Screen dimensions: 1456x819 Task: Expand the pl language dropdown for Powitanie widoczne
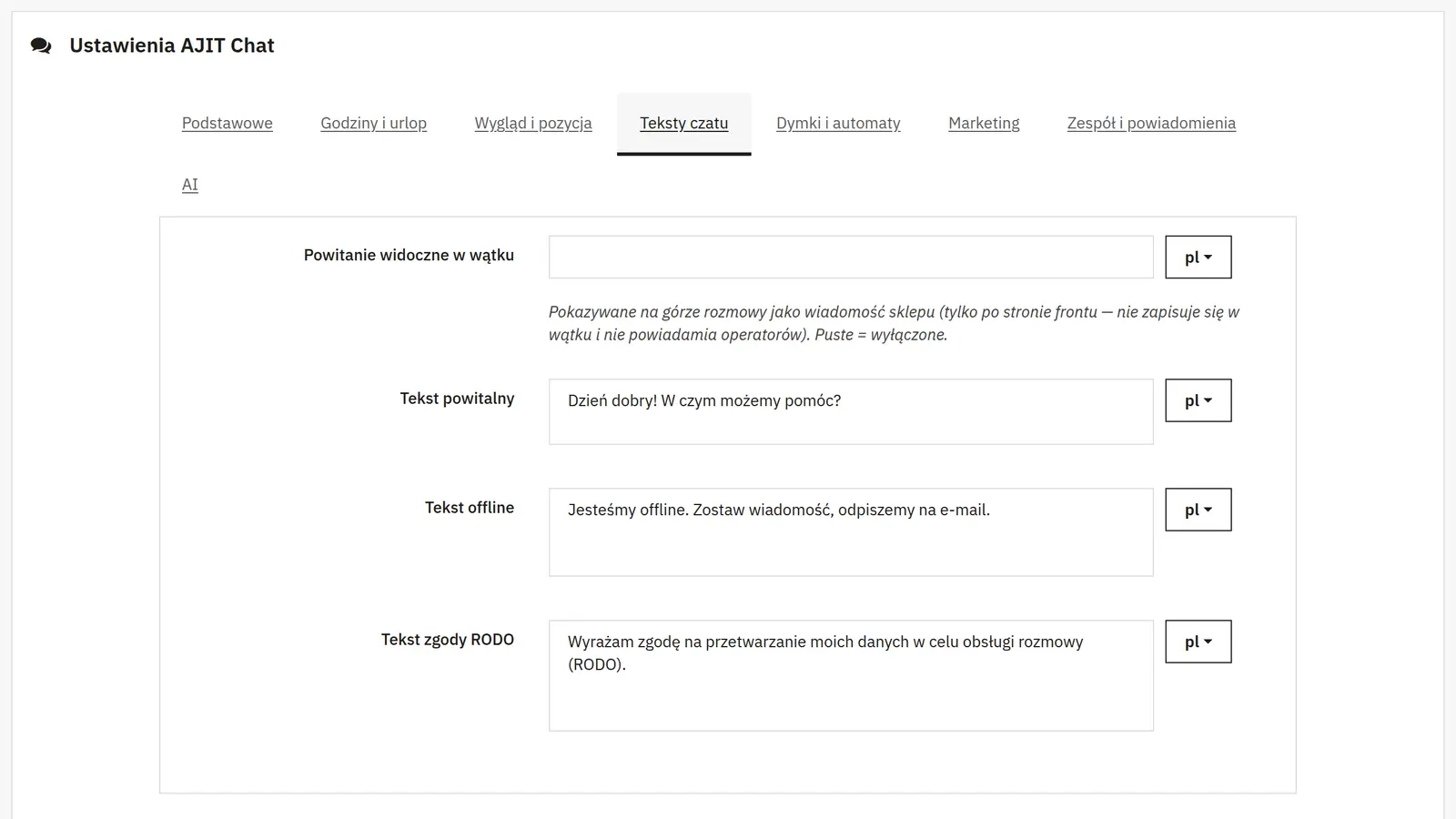[x=1198, y=257]
